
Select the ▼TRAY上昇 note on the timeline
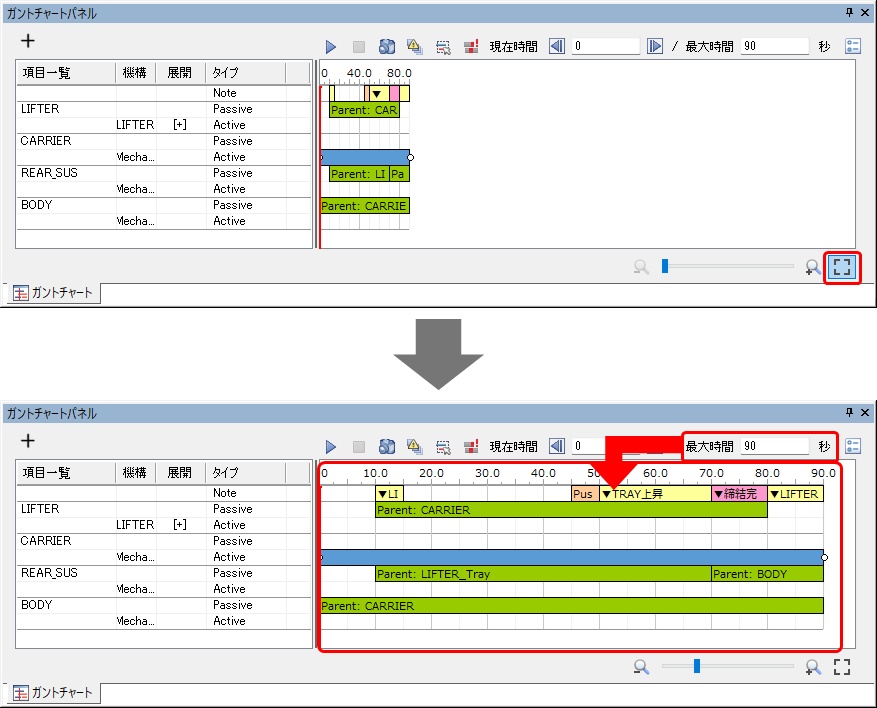(x=655, y=494)
